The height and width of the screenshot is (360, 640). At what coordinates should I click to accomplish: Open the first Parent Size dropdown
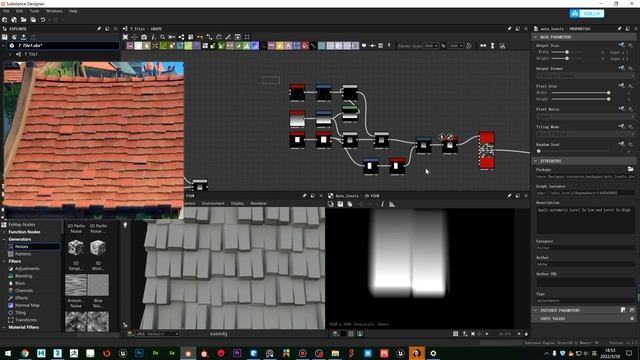pyautogui.click(x=431, y=46)
